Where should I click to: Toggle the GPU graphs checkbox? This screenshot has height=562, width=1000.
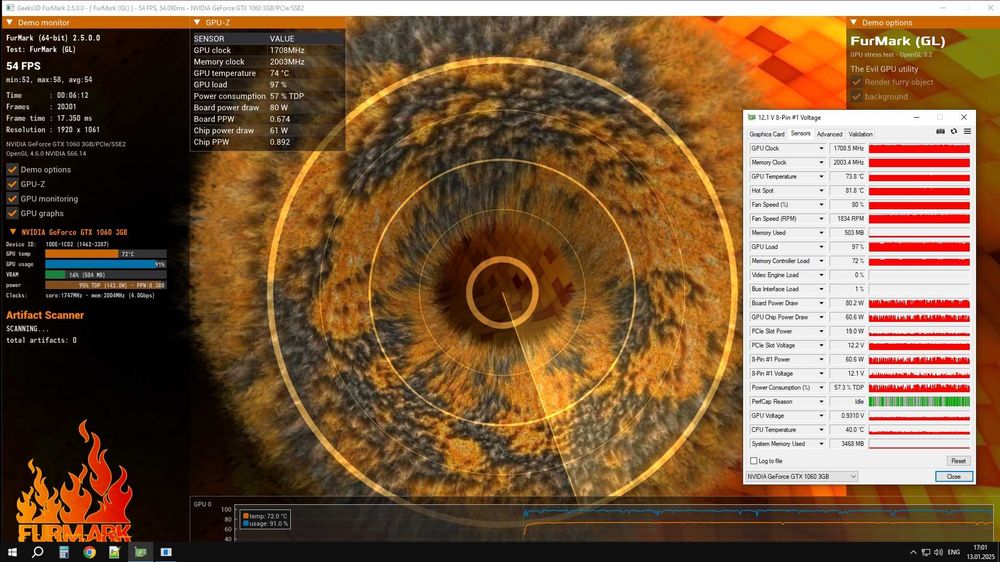click(x=12, y=214)
